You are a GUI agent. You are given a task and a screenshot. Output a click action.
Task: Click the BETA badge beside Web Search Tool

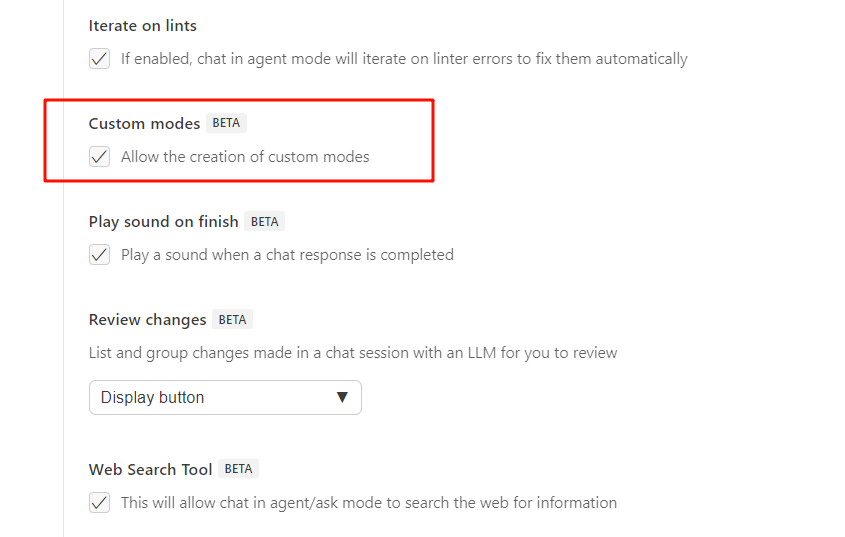(x=238, y=469)
